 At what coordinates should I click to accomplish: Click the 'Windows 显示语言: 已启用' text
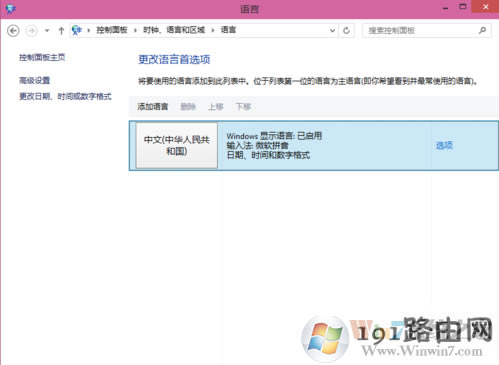point(274,136)
